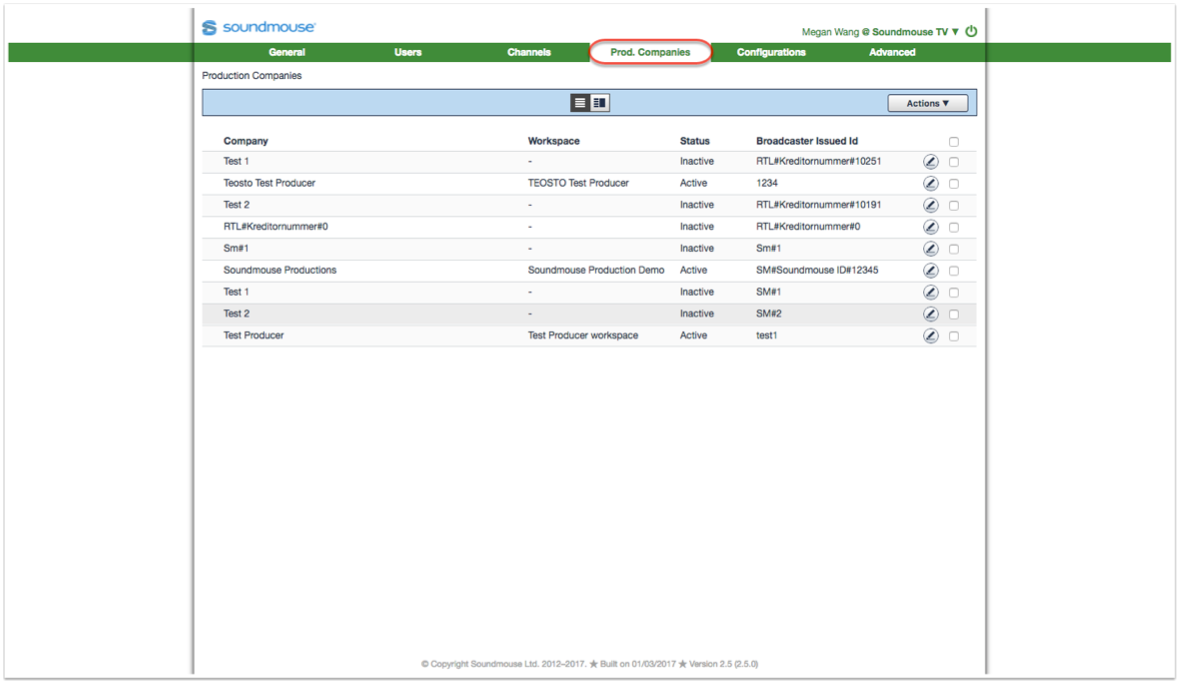
Task: Click the workspace TEOSTO Test Producer
Action: coord(578,183)
